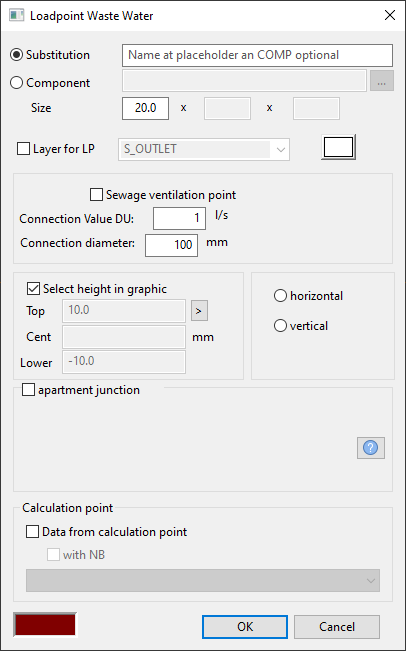Open the dark red color swatch
This screenshot has width=406, height=651.
[x=45, y=624]
